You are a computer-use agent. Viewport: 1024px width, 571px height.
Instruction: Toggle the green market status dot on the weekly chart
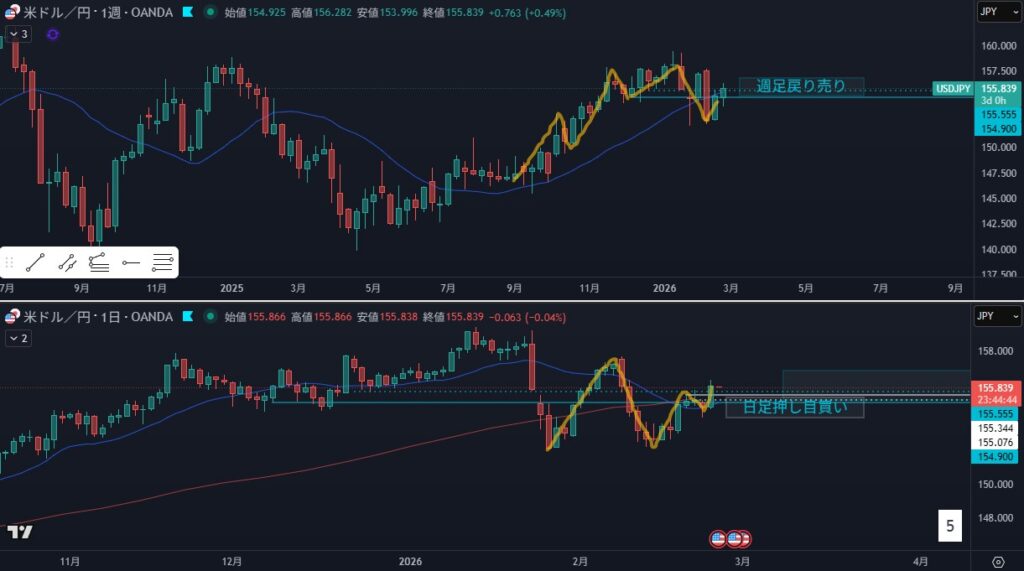coord(208,12)
